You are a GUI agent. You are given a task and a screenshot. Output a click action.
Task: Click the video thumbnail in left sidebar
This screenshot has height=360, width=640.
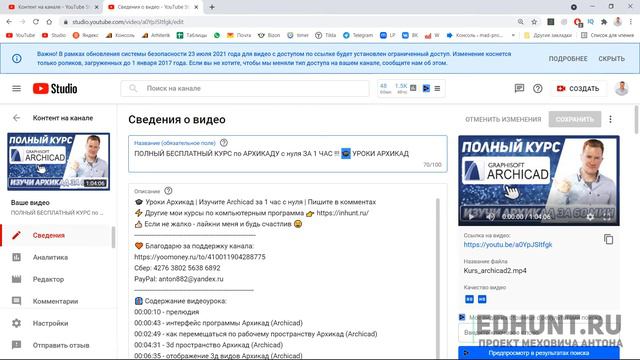(x=58, y=162)
